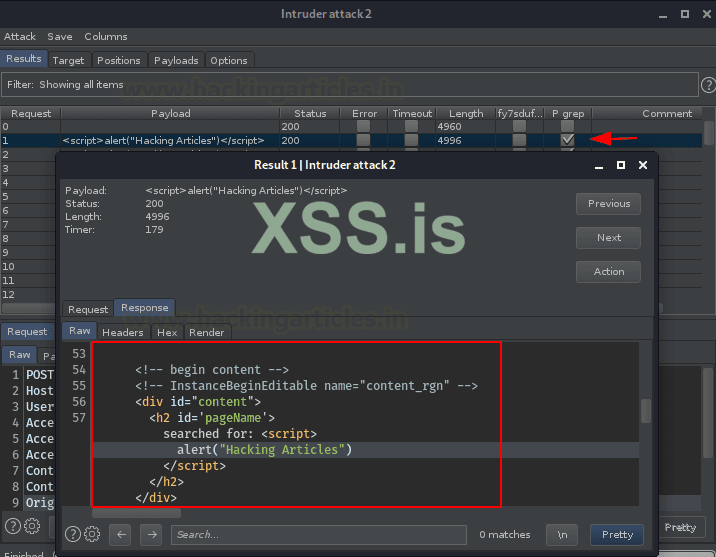Viewport: 716px width, 557px height.
Task: Sort by the P grep column header
Action: click(568, 113)
